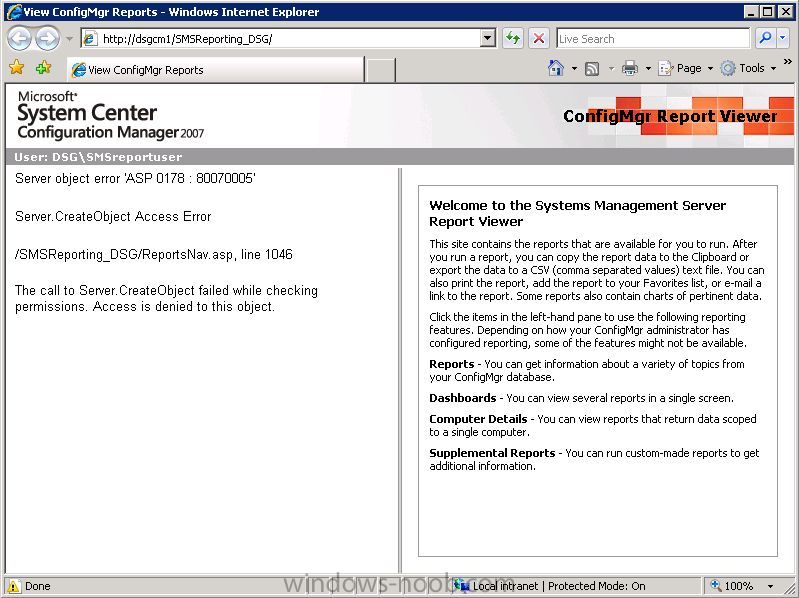Click the RSS feeds icon

592,68
